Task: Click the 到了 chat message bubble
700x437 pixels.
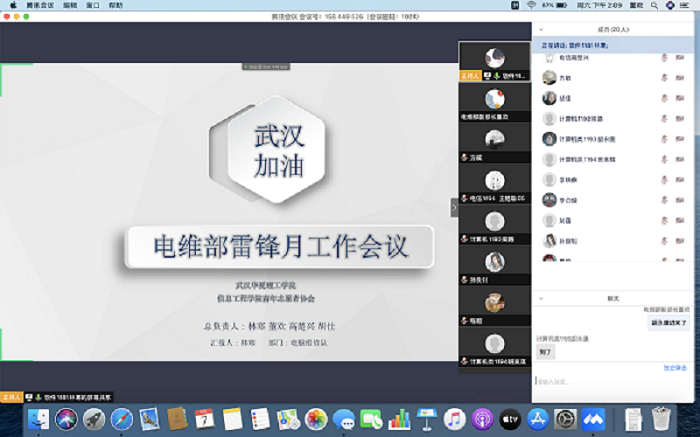Action: 546,352
